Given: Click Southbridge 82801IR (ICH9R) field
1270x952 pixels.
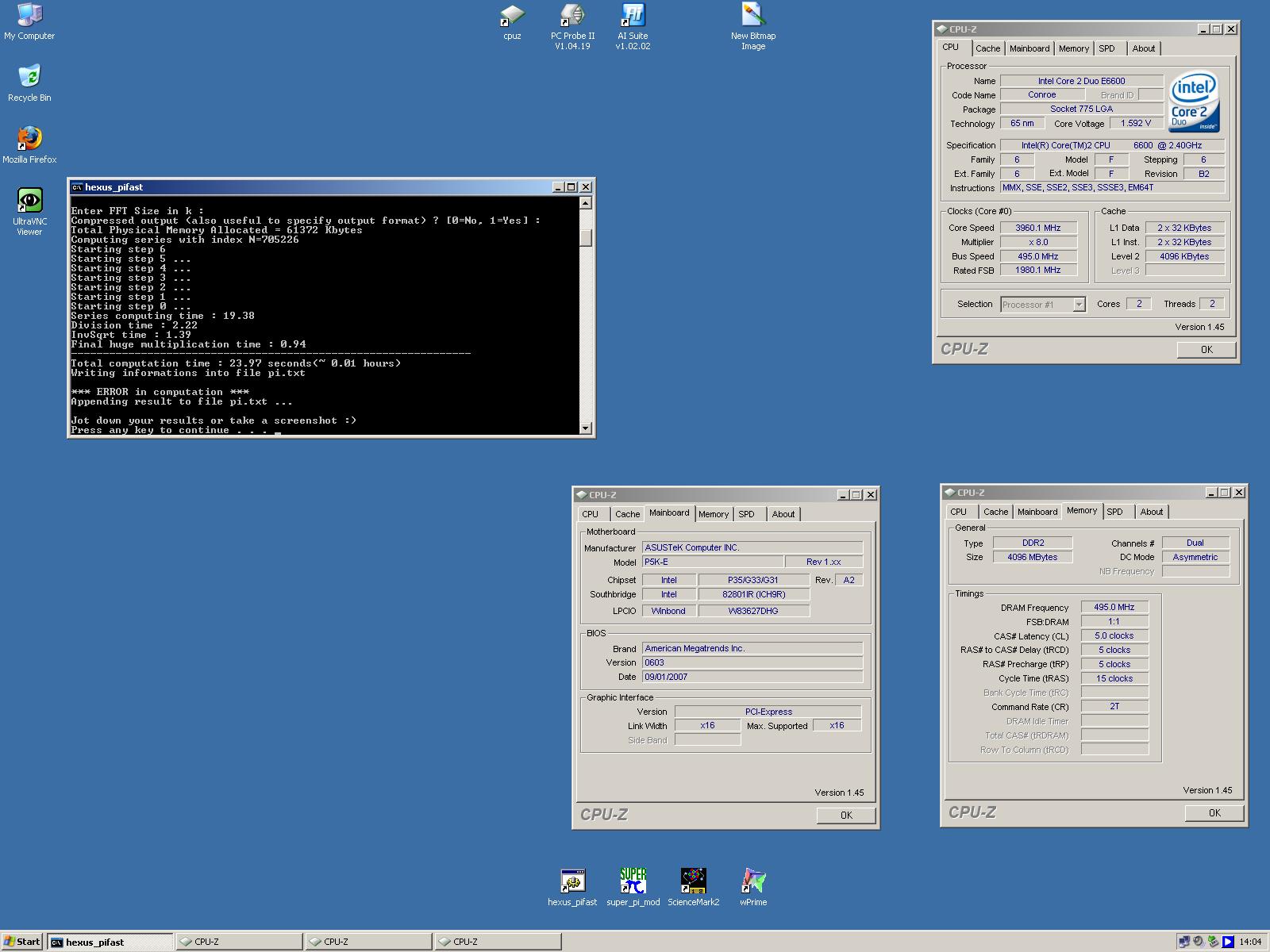Looking at the screenshot, I should coord(754,594).
